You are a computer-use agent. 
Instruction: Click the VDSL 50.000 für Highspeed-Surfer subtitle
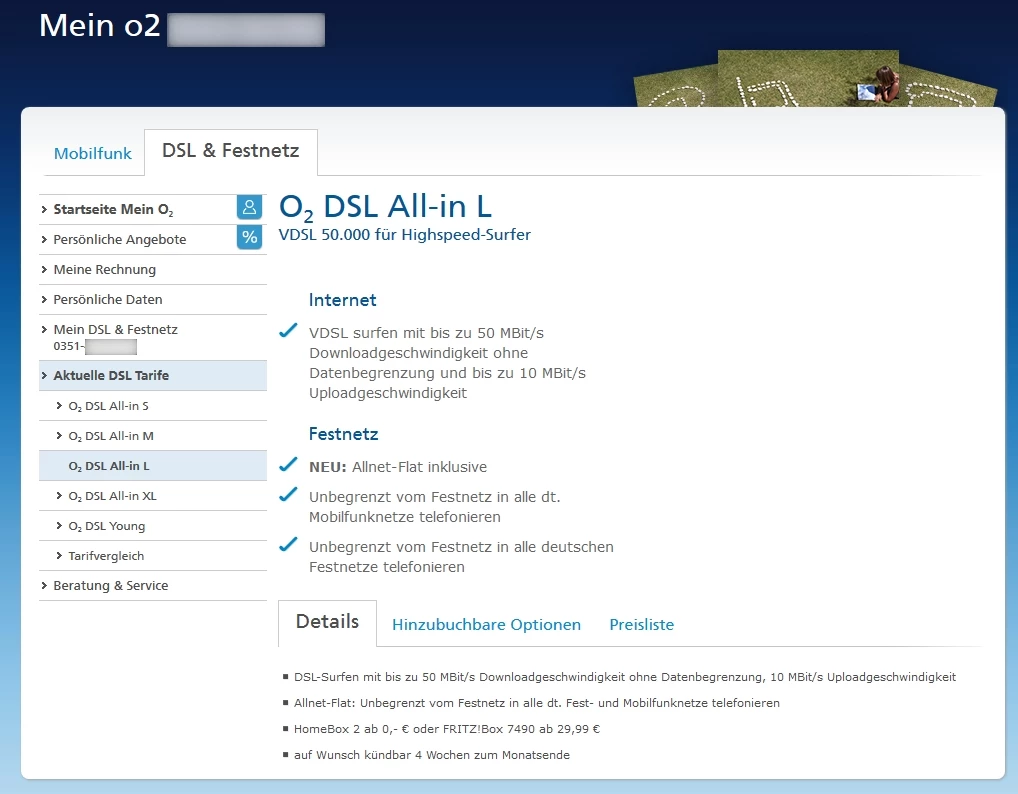(x=404, y=235)
